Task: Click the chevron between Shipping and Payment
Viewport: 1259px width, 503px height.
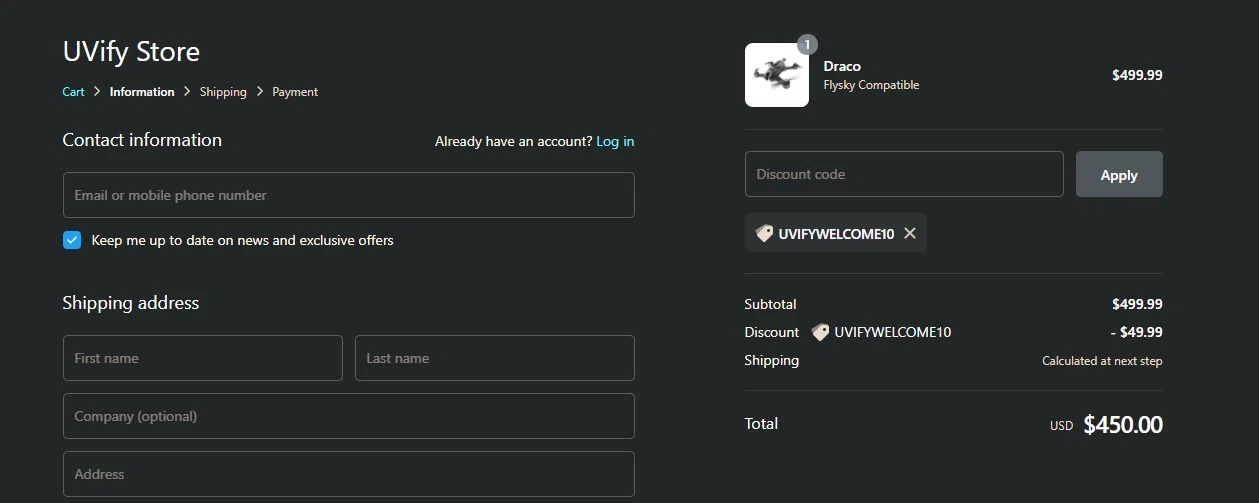Action: [x=260, y=91]
